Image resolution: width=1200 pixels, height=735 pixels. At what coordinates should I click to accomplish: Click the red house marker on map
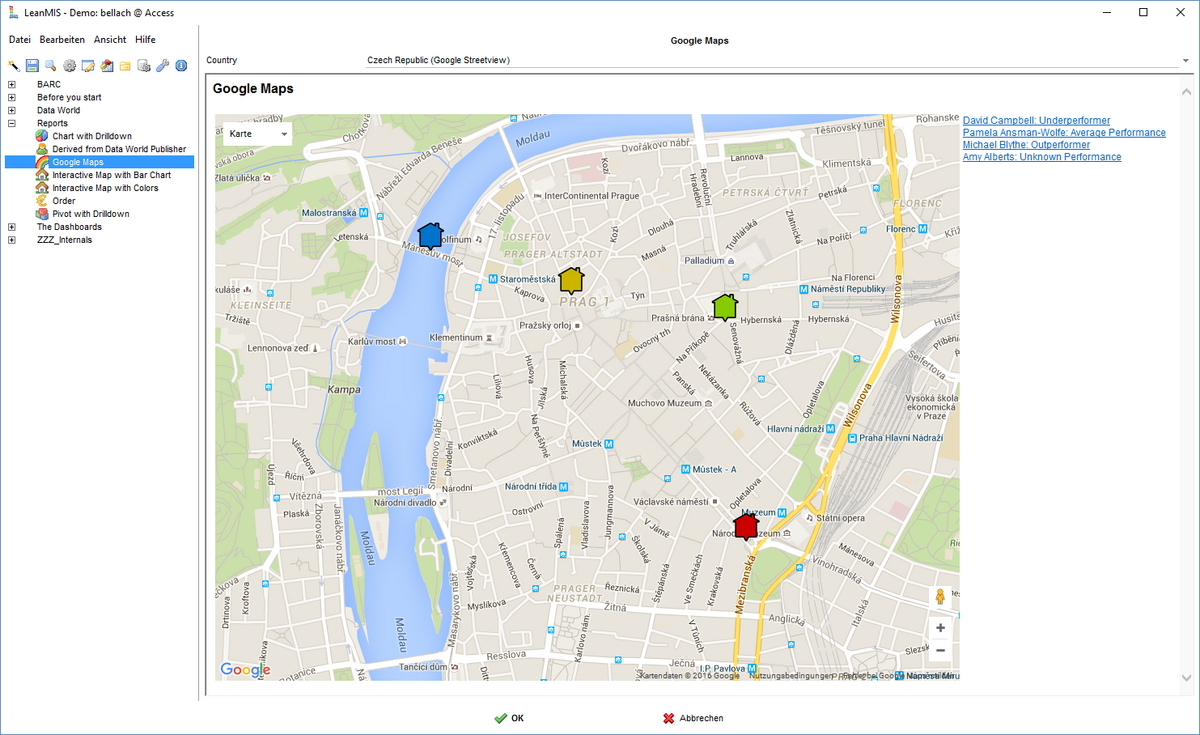(x=746, y=525)
